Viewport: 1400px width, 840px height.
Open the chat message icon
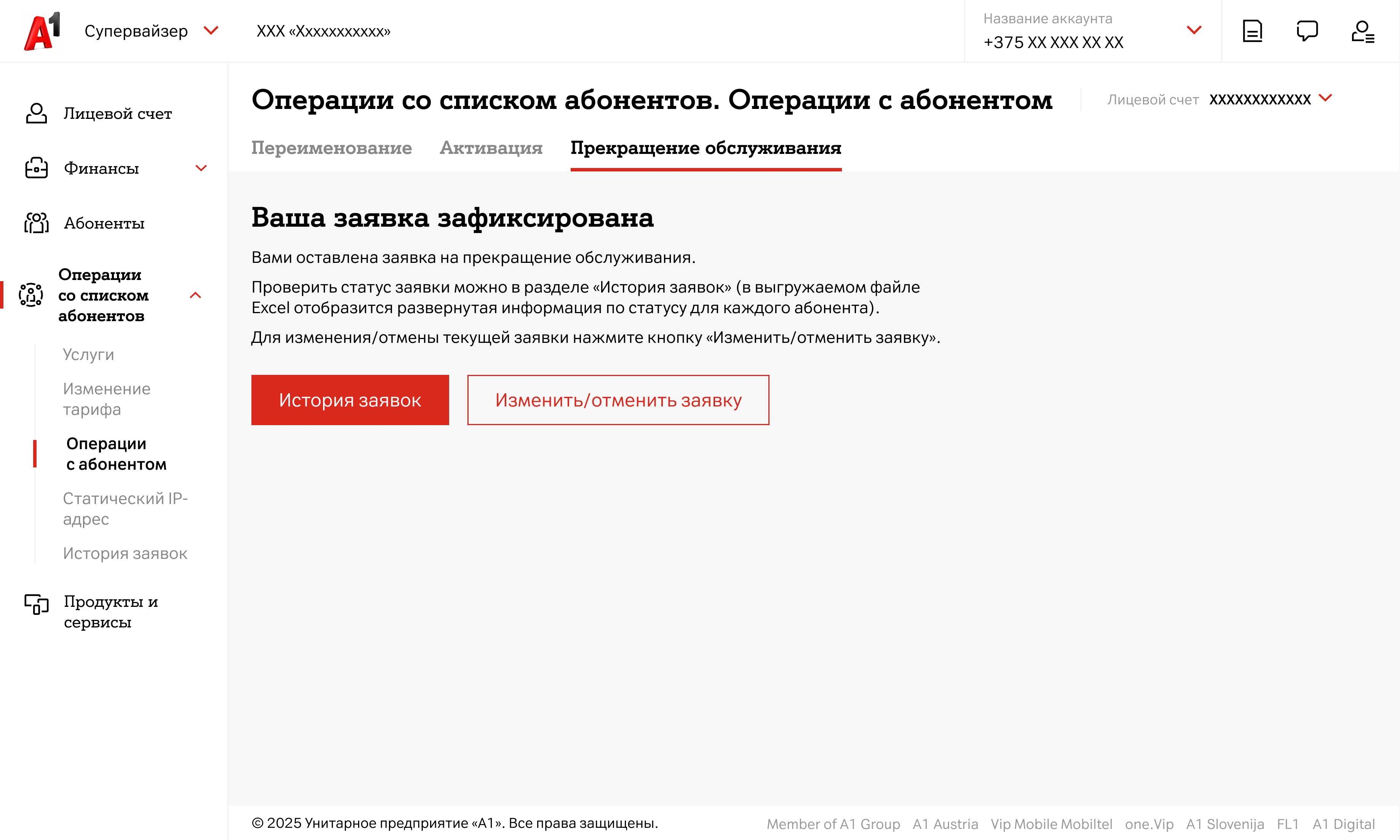[x=1307, y=31]
